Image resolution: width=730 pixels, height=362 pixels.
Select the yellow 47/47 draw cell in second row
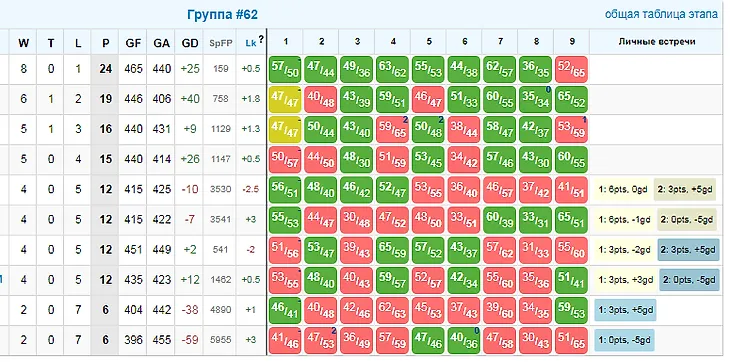point(285,100)
